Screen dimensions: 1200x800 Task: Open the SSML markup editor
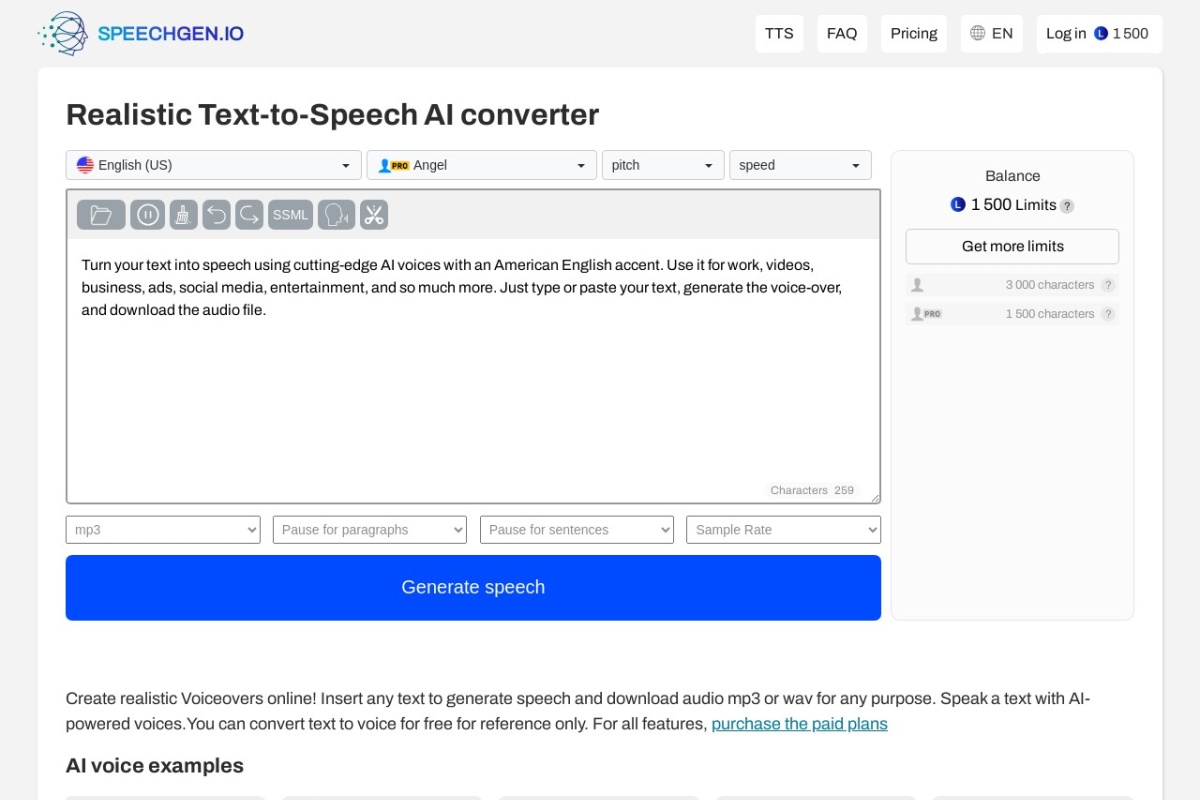coord(290,214)
